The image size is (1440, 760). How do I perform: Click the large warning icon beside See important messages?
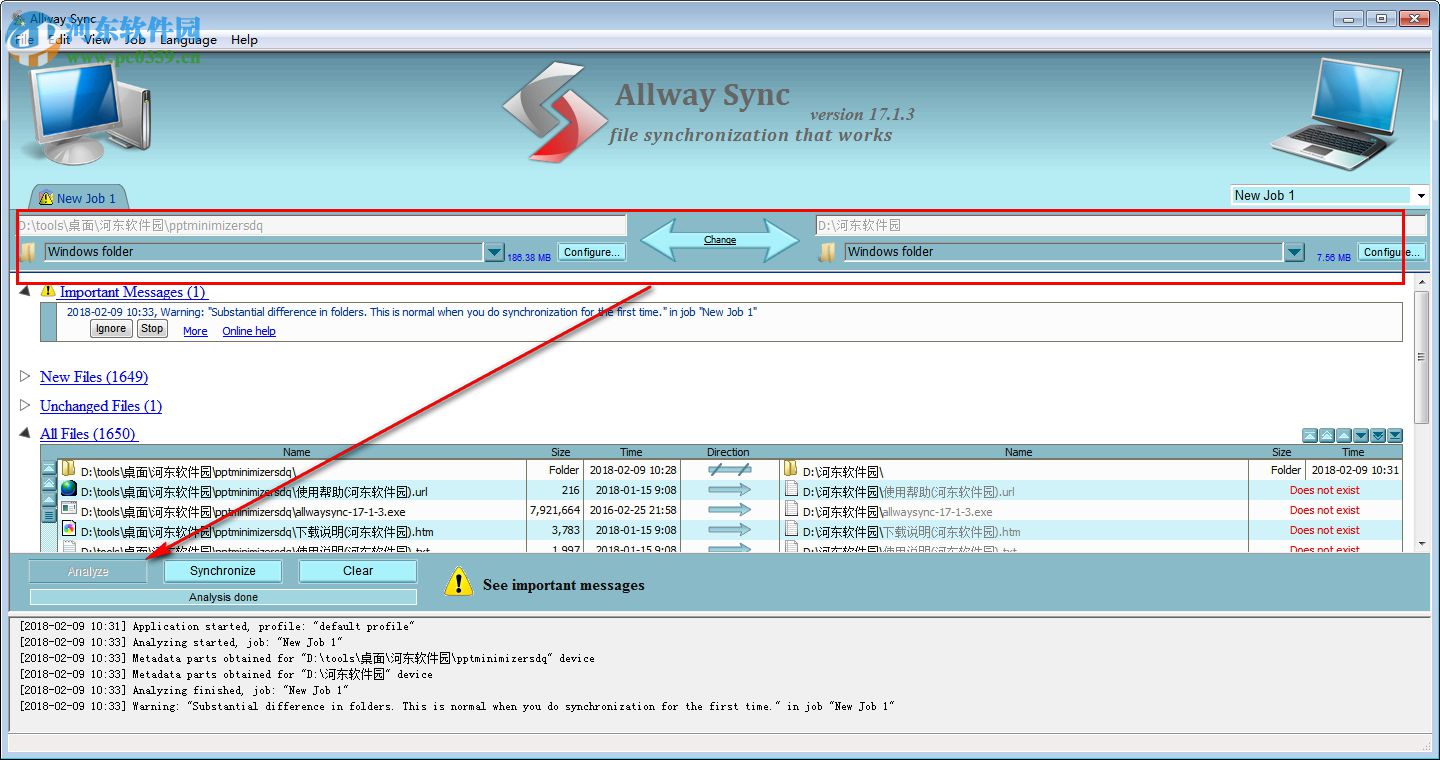pyautogui.click(x=458, y=582)
